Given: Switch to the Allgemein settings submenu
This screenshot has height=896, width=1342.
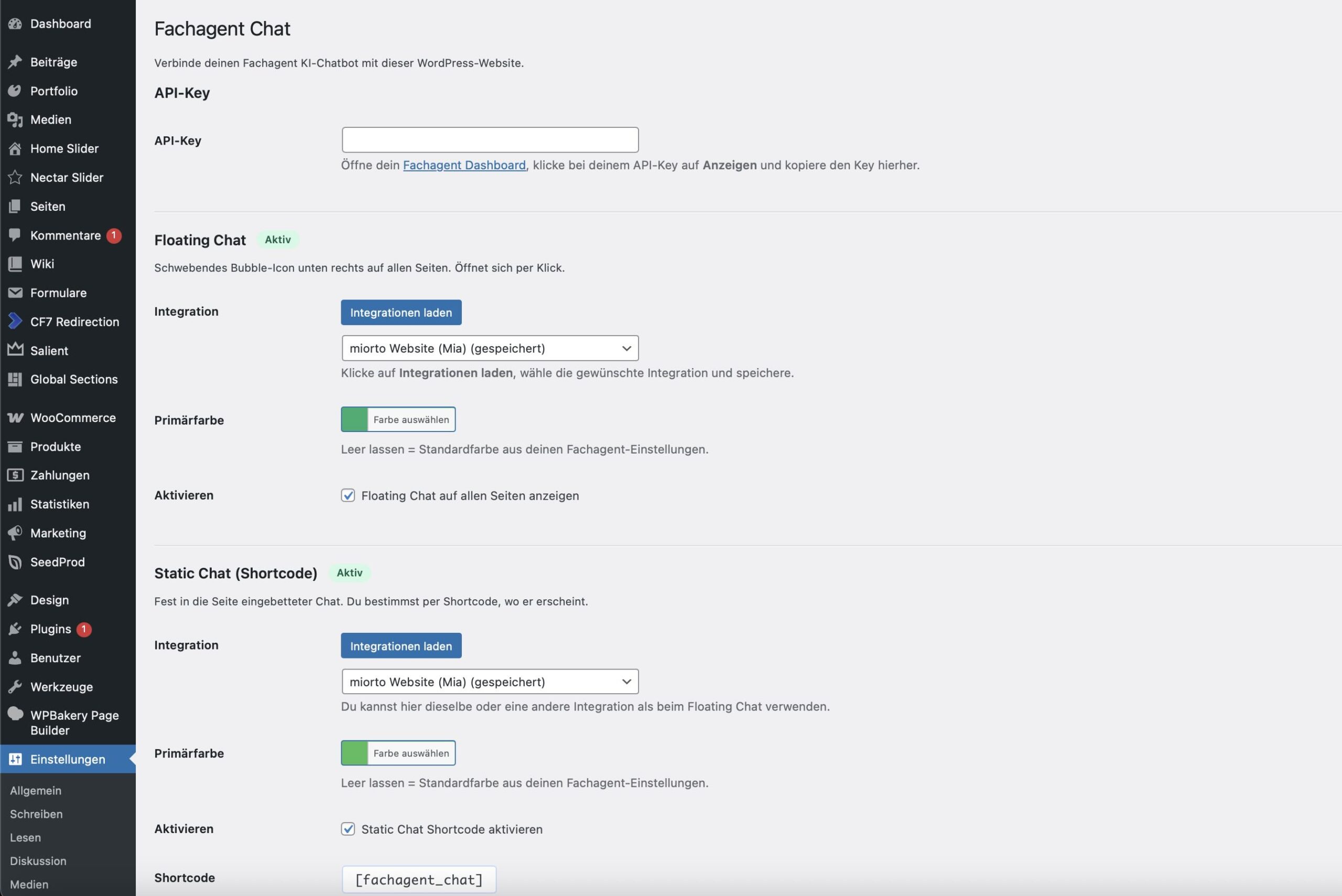Looking at the screenshot, I should [x=35, y=790].
